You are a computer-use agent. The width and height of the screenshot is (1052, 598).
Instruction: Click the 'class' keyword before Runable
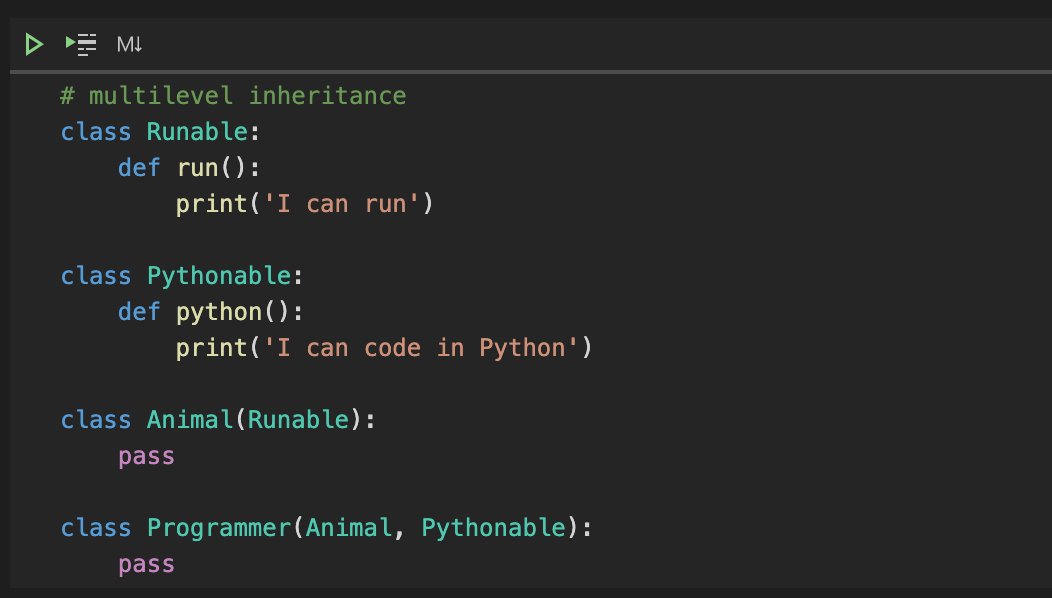(96, 132)
